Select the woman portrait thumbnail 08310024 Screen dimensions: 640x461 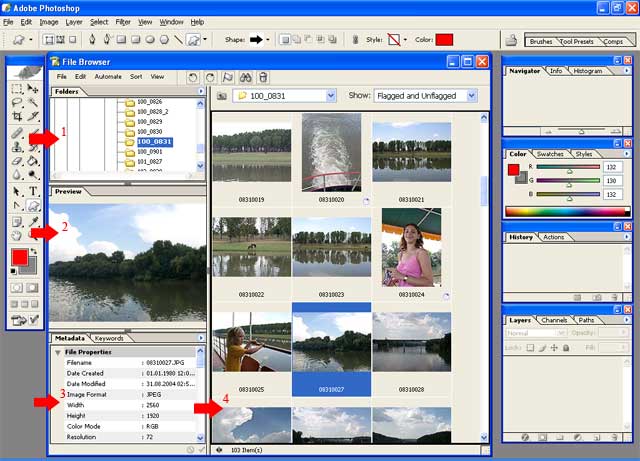[411, 247]
